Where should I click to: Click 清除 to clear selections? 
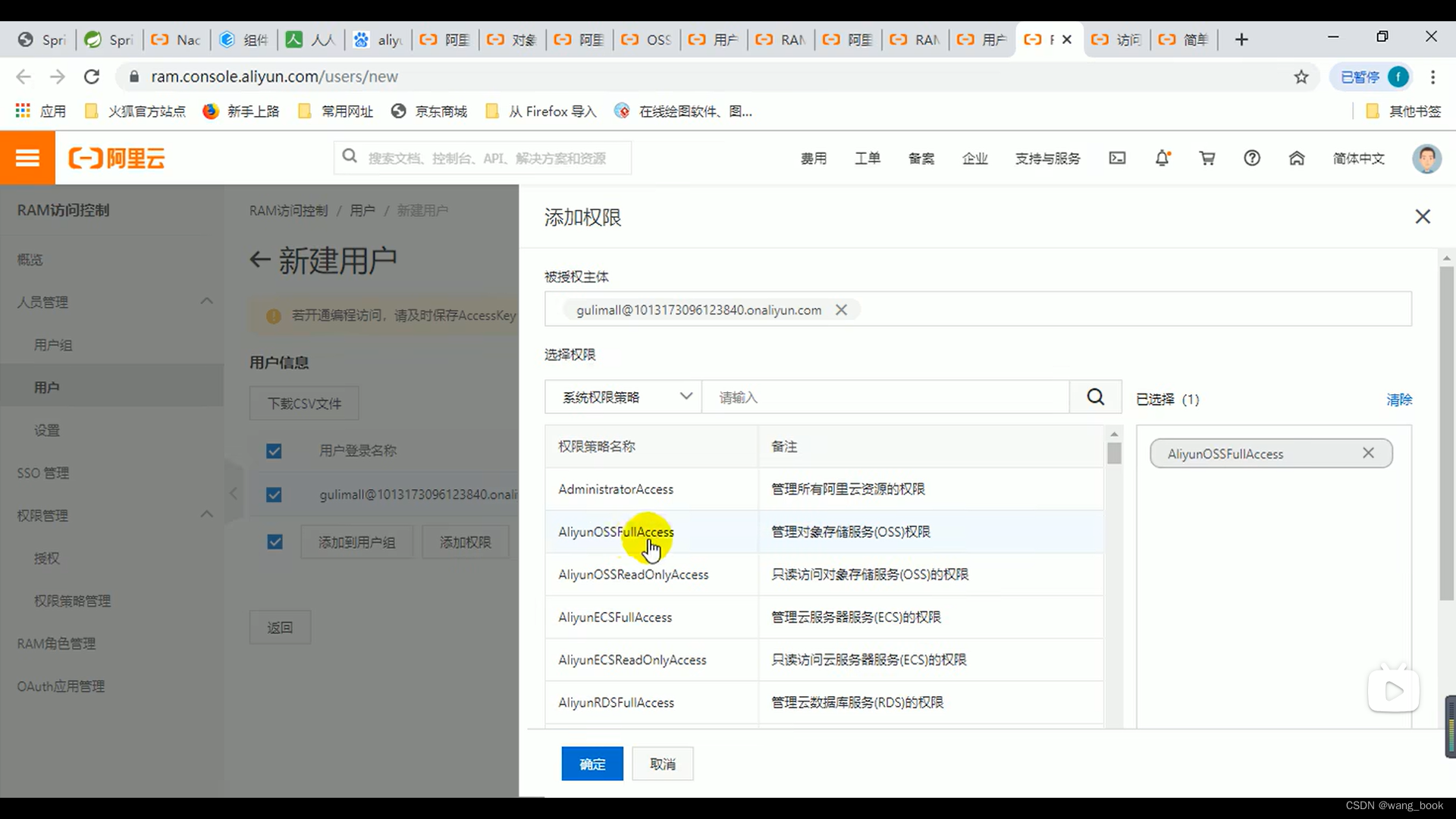click(1399, 400)
